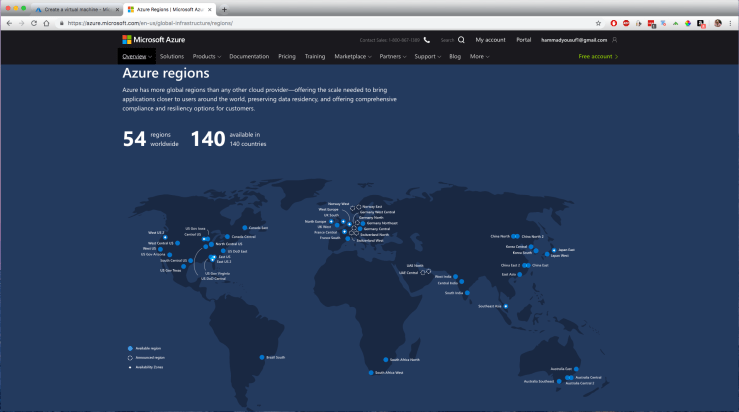Screen dimensions: 739x412
Task: Open the browser home page icon
Action: tap(46, 23)
